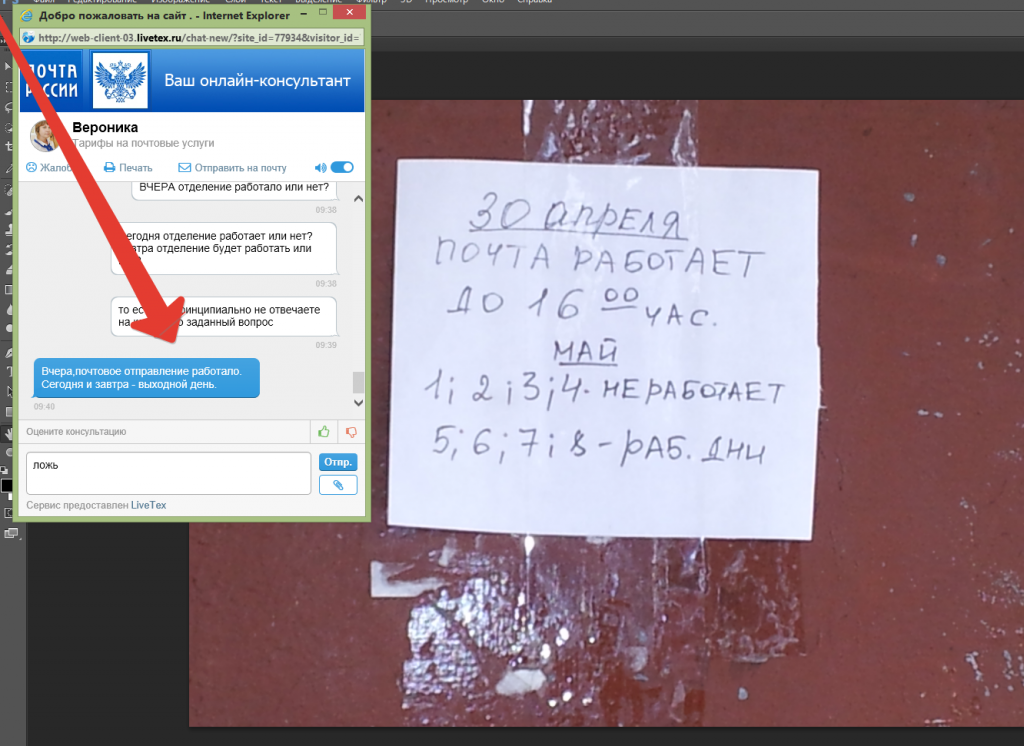Select the Clone Stamp tool in Photoshop
This screenshot has height=746, width=1024.
8,229
